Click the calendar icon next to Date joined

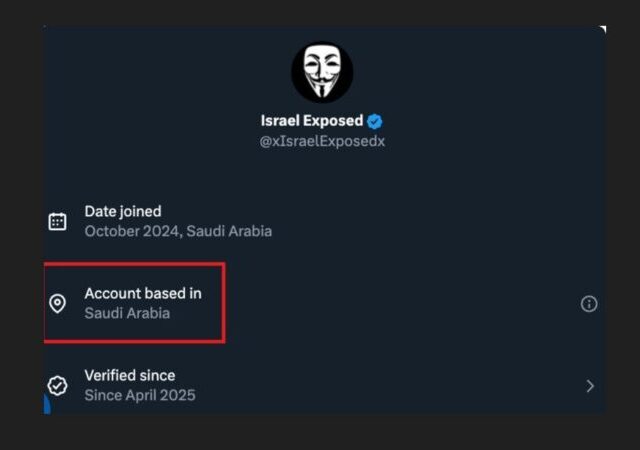coord(58,221)
